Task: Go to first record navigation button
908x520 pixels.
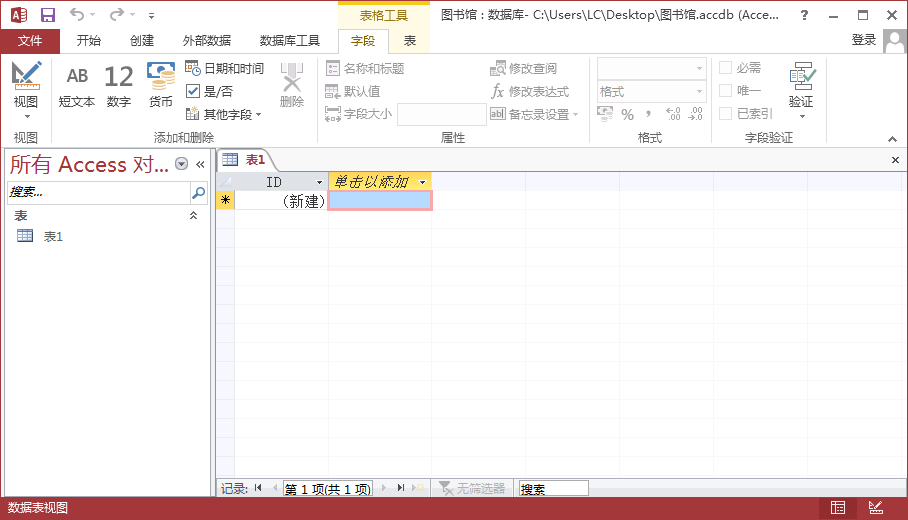Action: tap(258, 488)
